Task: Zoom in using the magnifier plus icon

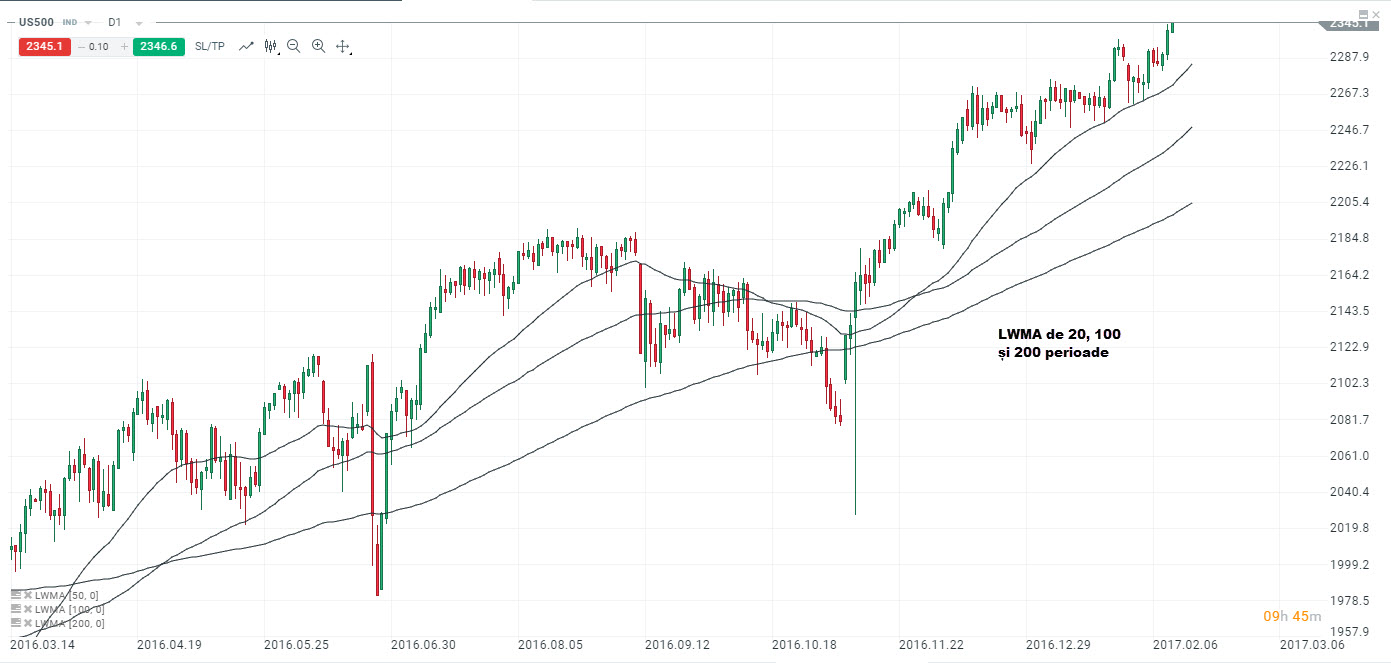Action: point(317,46)
